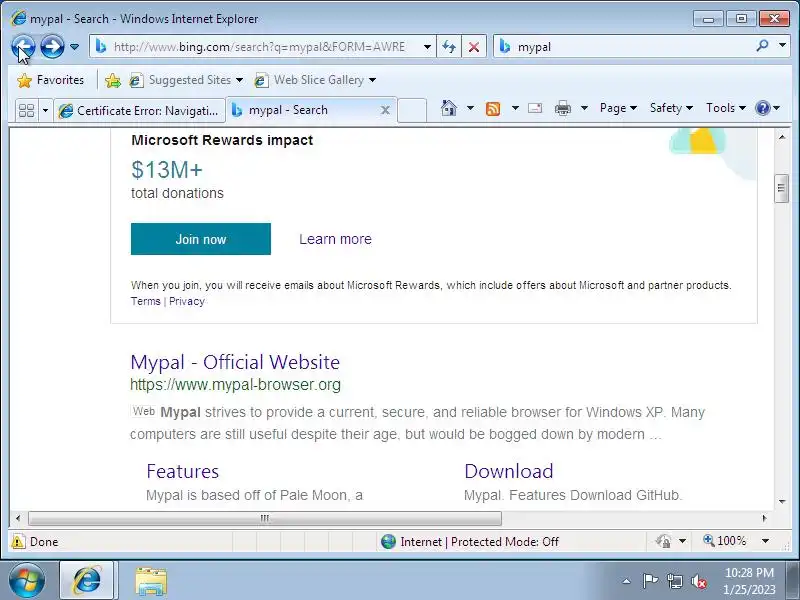This screenshot has height=600, width=800.
Task: Go forward with the Forward arrow button
Action: pos(52,47)
